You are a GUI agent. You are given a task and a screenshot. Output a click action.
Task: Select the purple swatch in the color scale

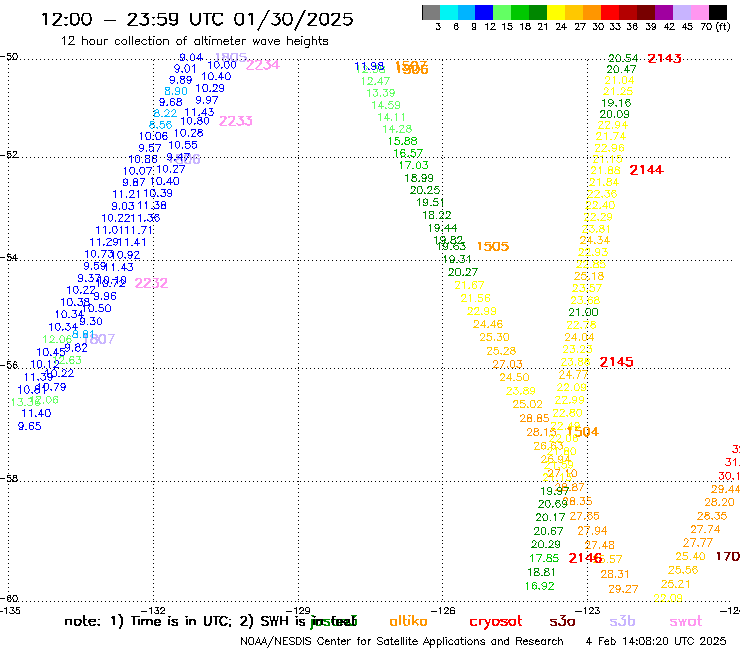tap(664, 12)
